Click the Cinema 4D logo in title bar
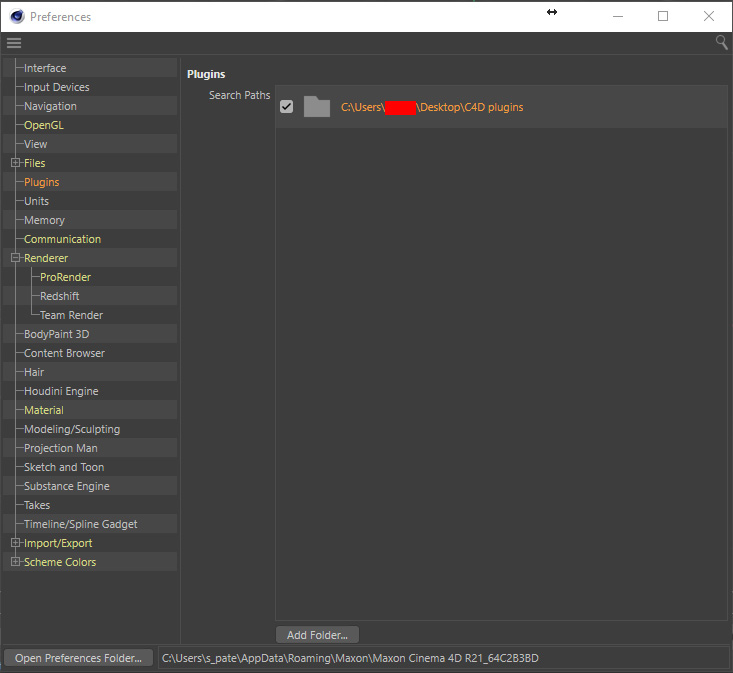The image size is (733, 673). pos(16,16)
